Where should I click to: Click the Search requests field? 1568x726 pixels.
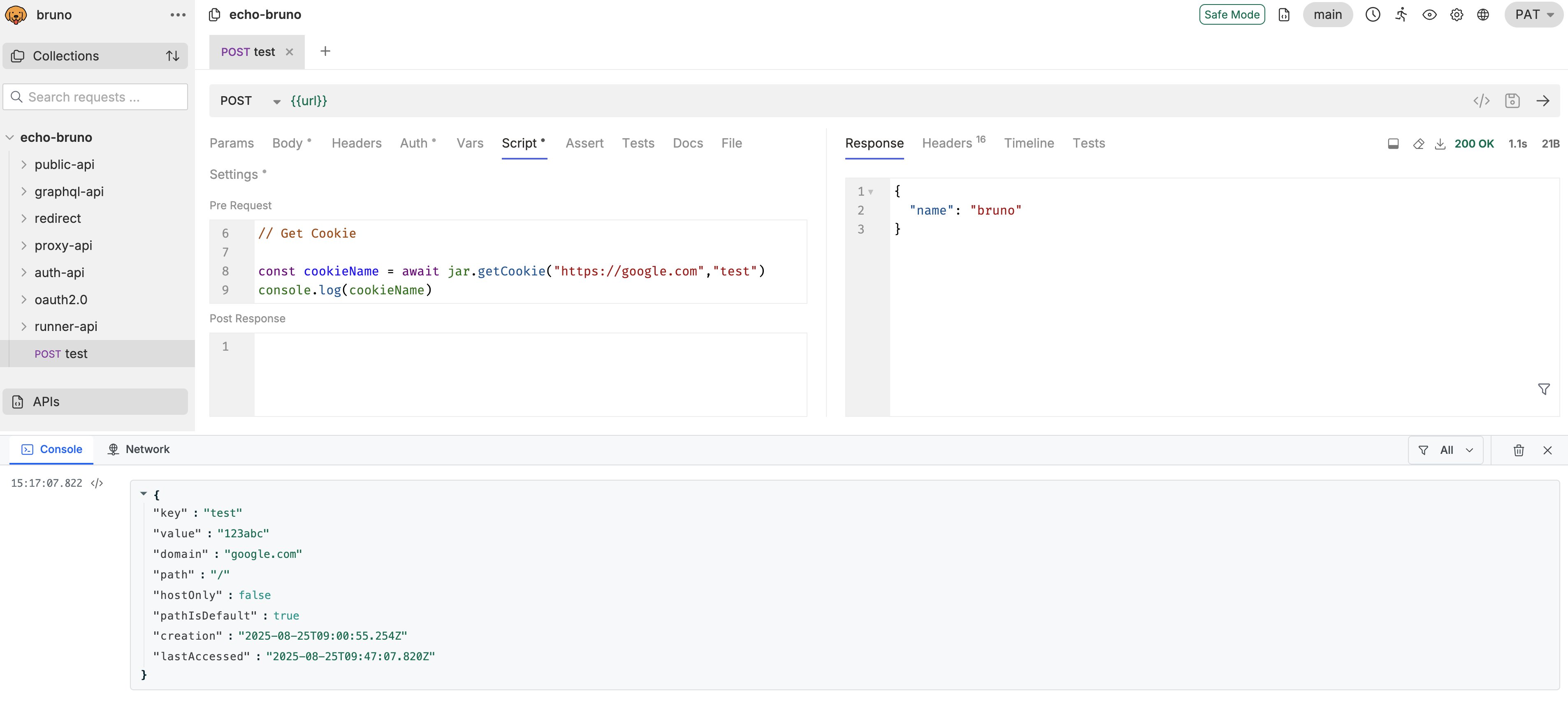click(95, 97)
